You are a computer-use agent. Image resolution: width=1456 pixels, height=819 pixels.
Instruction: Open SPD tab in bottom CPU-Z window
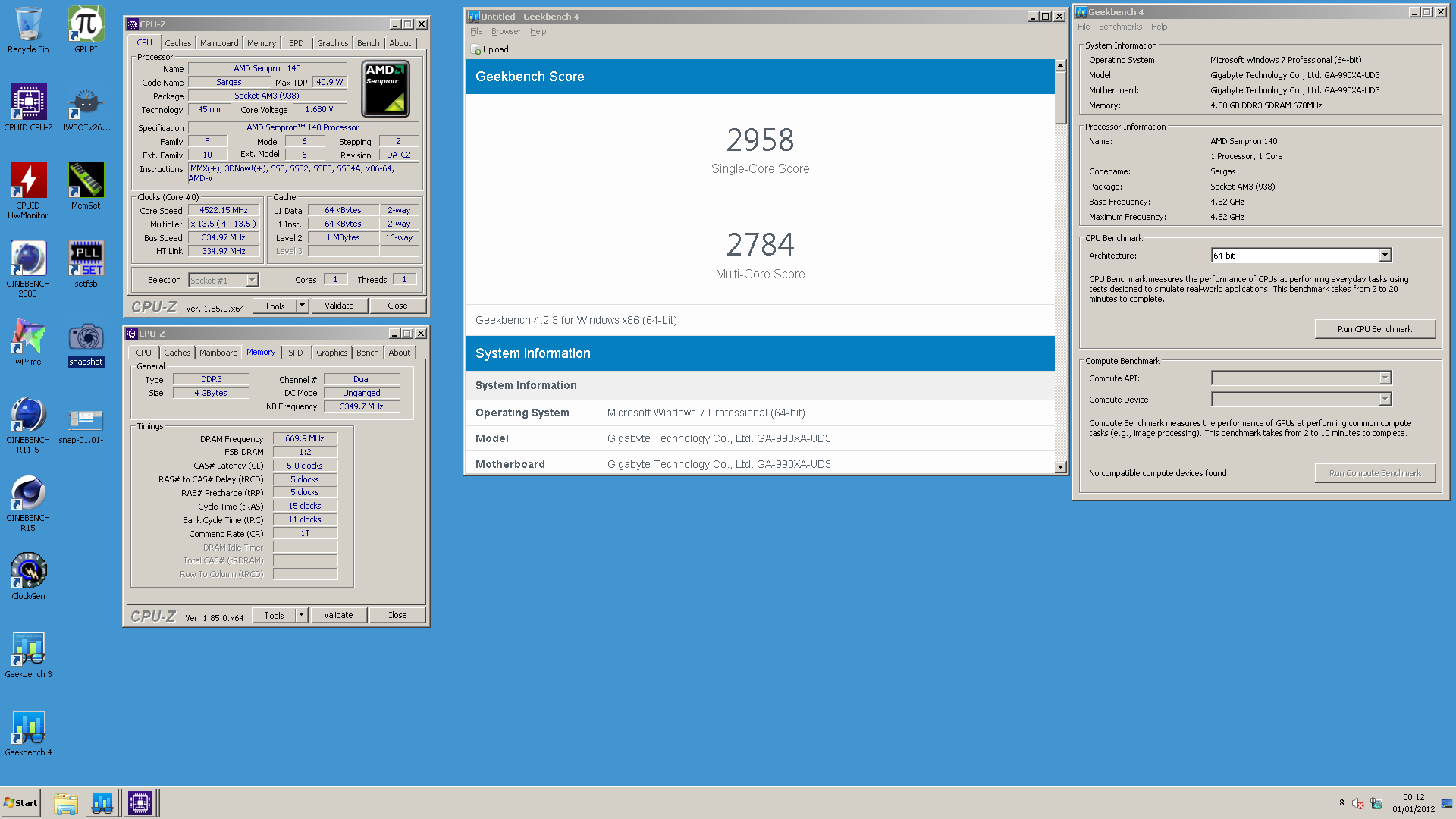click(x=296, y=353)
